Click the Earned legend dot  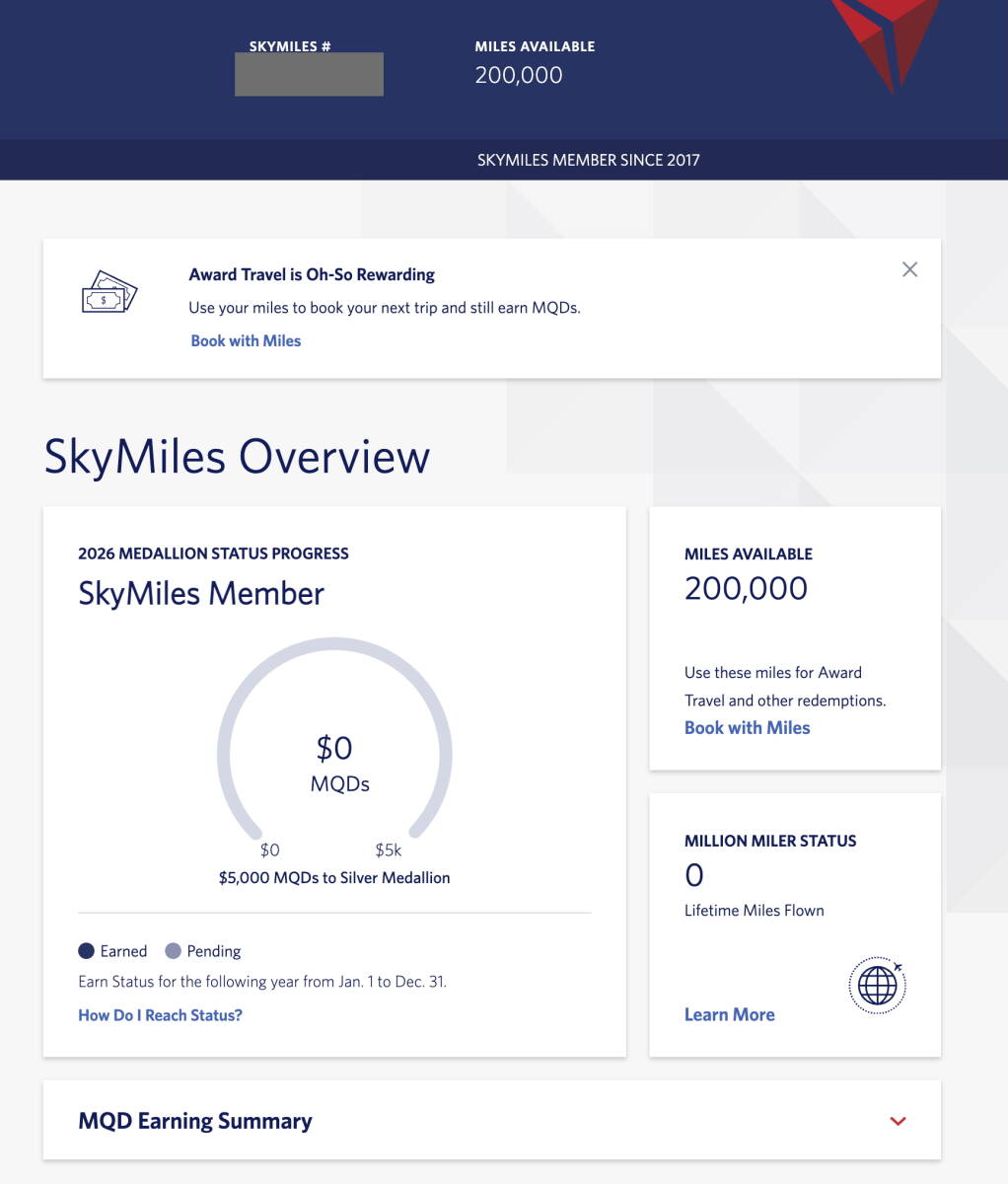[x=86, y=951]
